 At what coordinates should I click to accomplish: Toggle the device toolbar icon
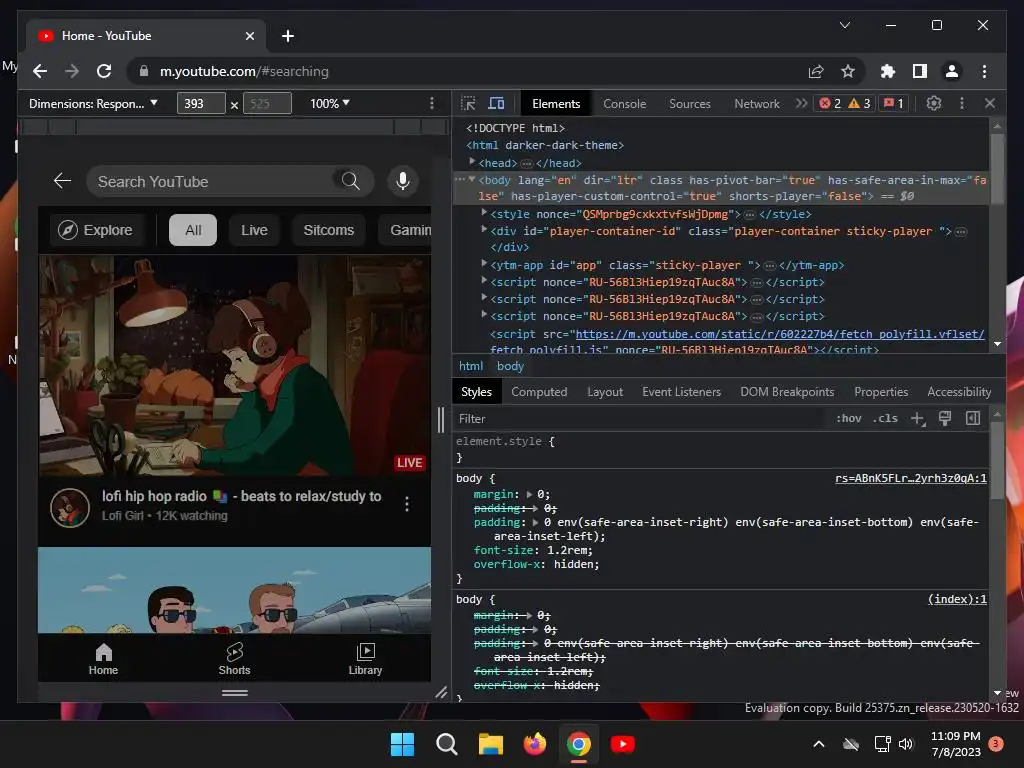(496, 103)
